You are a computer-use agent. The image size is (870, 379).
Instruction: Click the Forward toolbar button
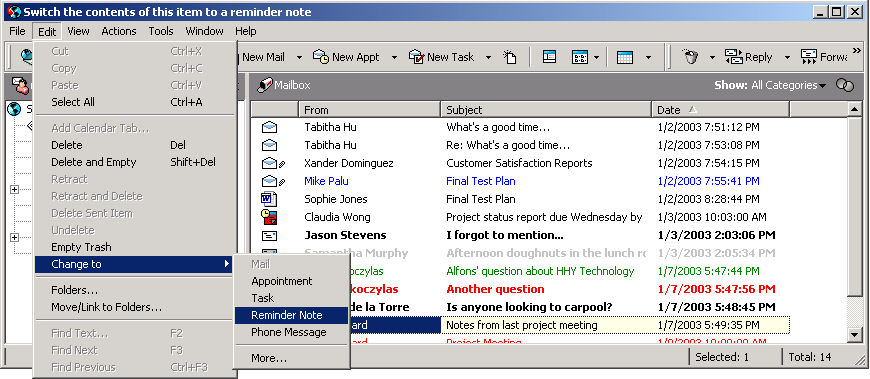(825, 57)
